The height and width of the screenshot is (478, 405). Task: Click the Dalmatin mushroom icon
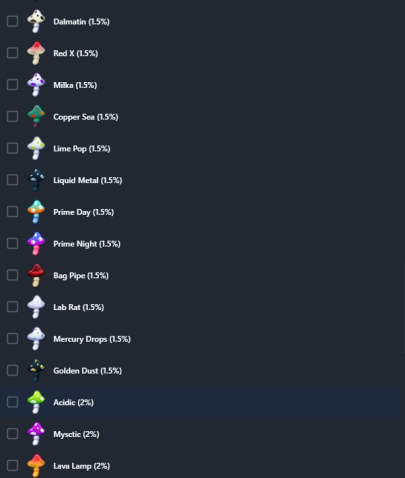pyautogui.click(x=36, y=21)
